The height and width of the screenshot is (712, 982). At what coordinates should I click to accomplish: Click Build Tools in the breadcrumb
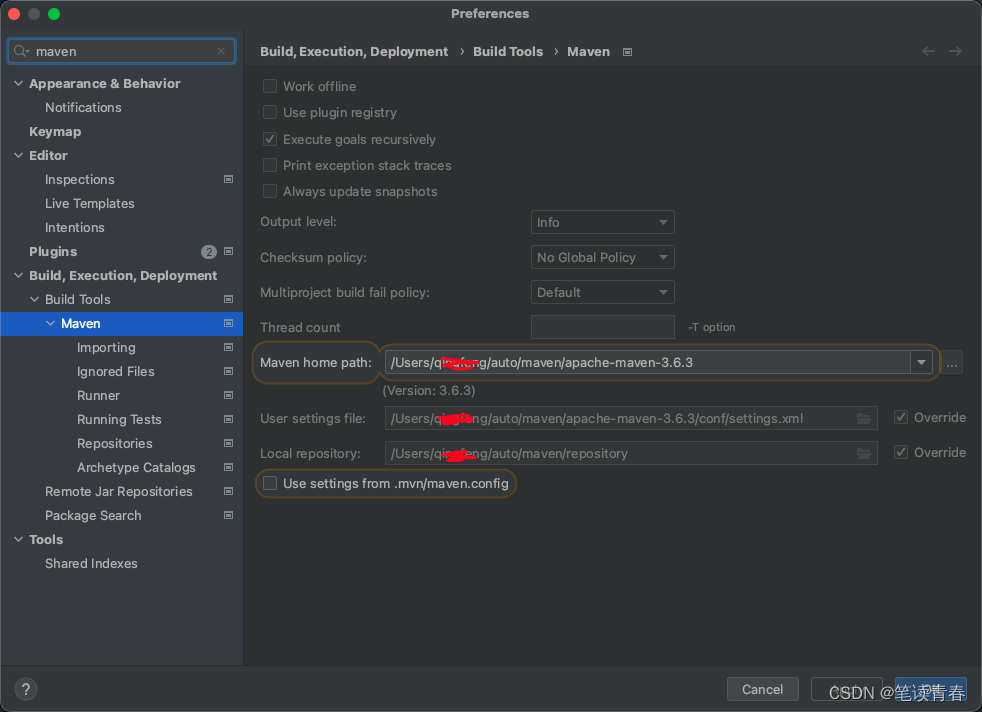pyautogui.click(x=508, y=51)
